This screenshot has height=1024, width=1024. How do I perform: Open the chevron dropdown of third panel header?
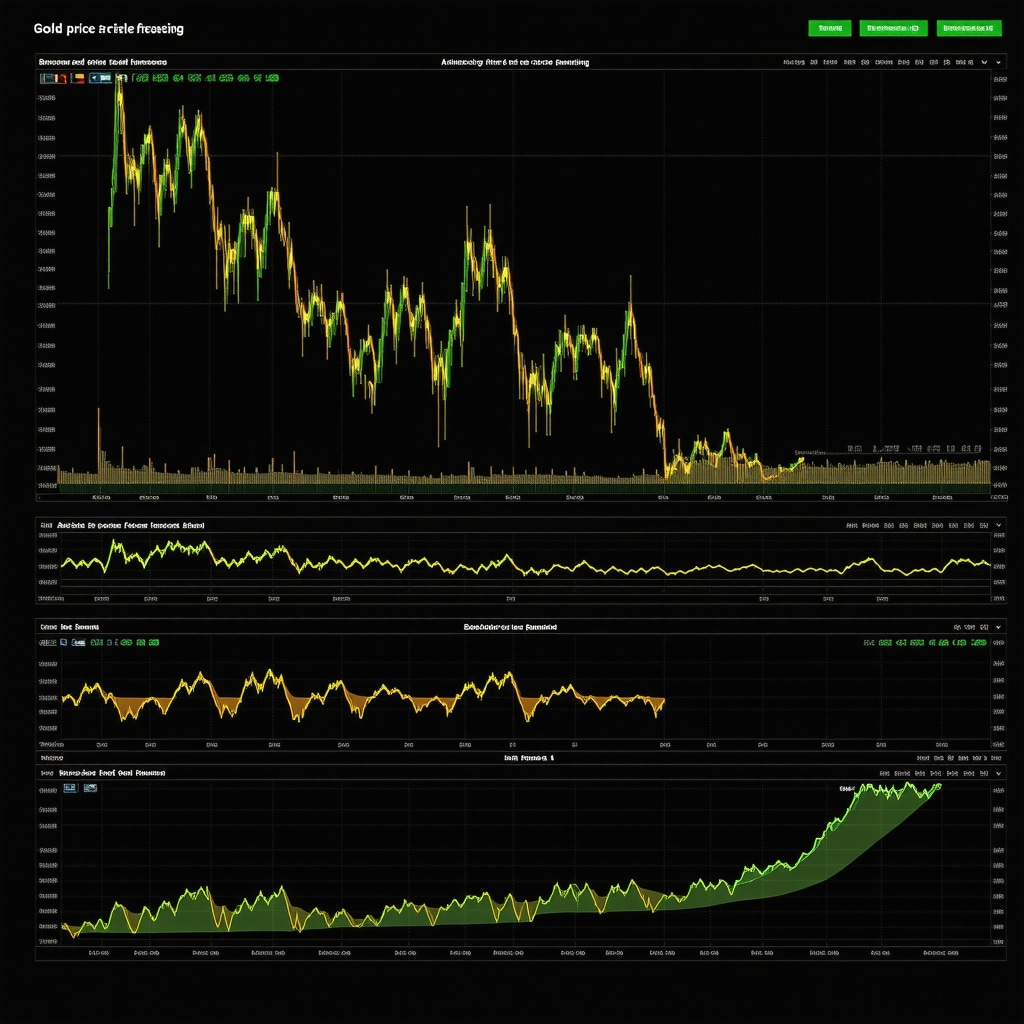(999, 627)
